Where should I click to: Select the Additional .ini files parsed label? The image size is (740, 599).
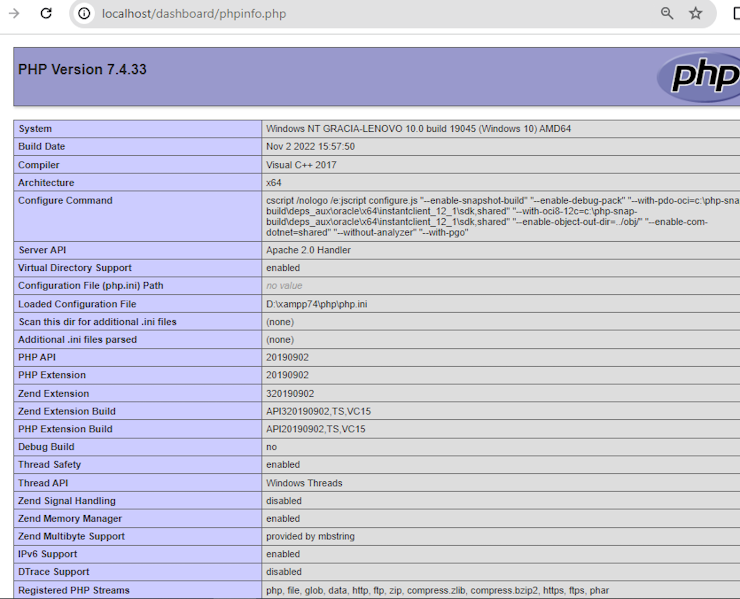(77, 340)
